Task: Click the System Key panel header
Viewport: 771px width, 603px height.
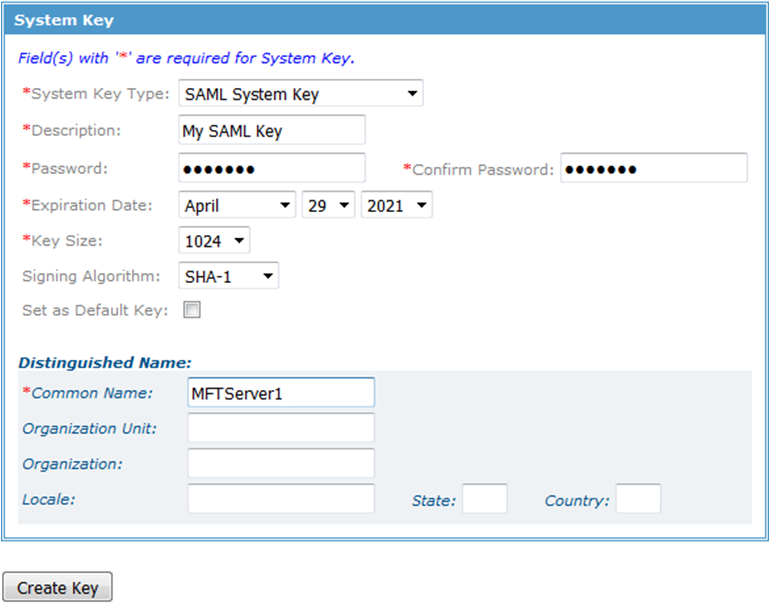Action: 385,20
